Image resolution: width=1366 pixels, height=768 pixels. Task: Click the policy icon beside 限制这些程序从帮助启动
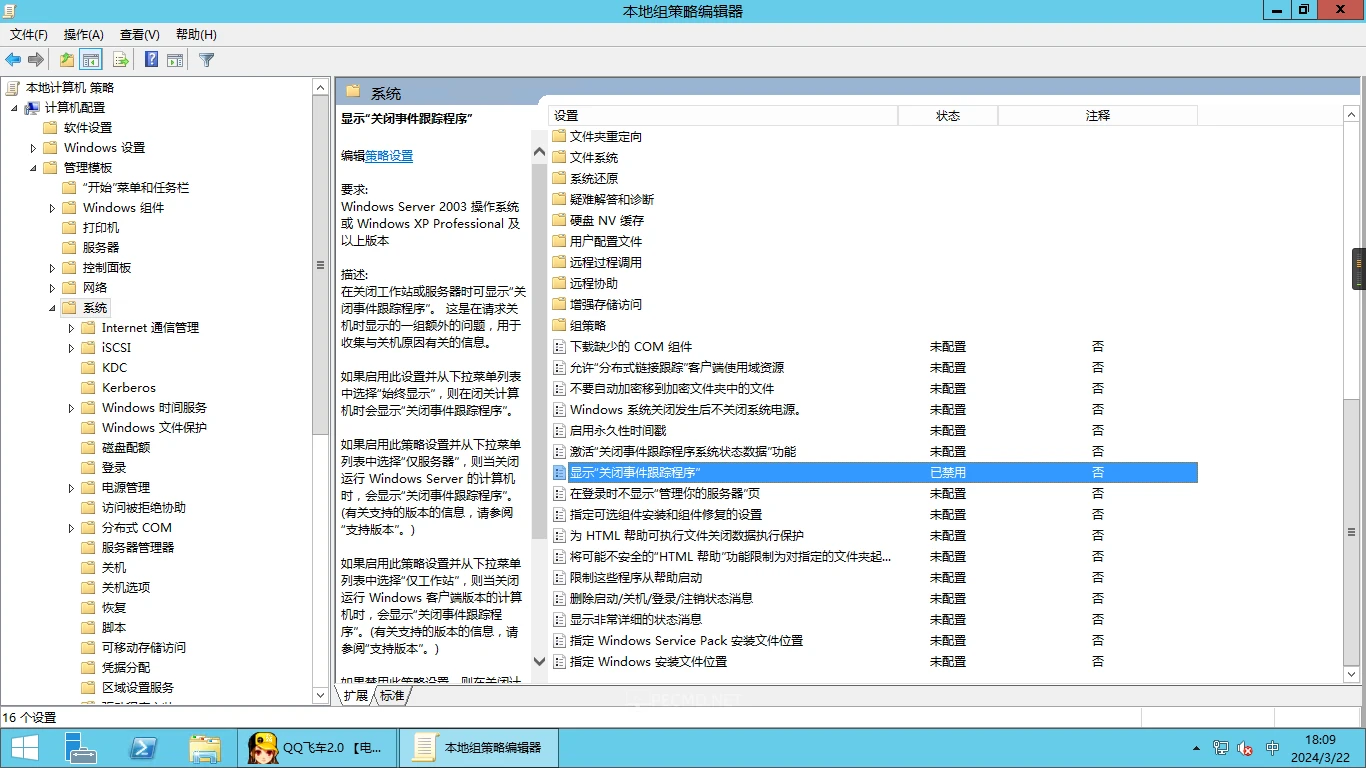point(560,577)
